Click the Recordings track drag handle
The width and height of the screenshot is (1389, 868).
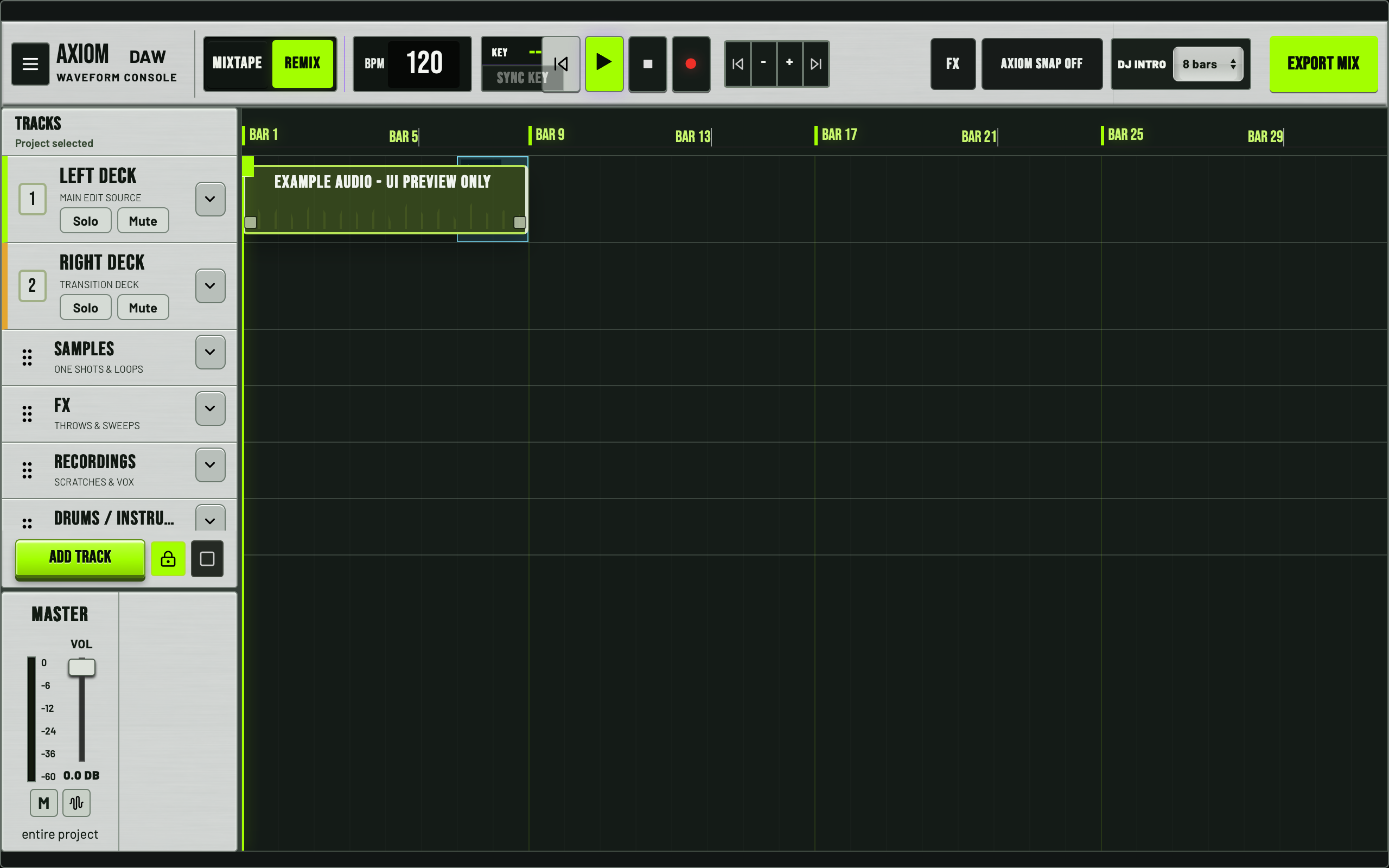pyautogui.click(x=27, y=470)
